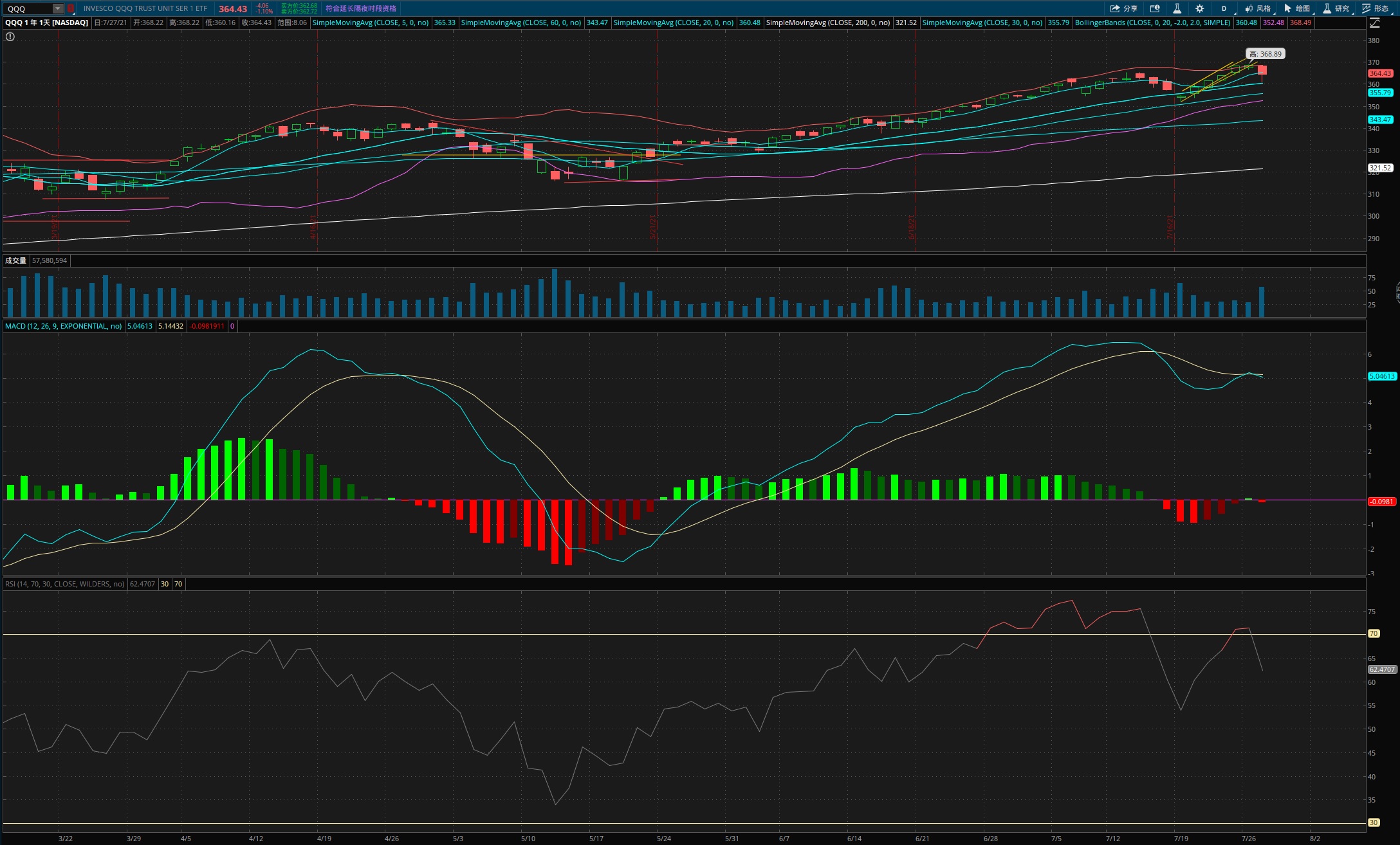Click the RSI oversold 30 header value

point(165,584)
